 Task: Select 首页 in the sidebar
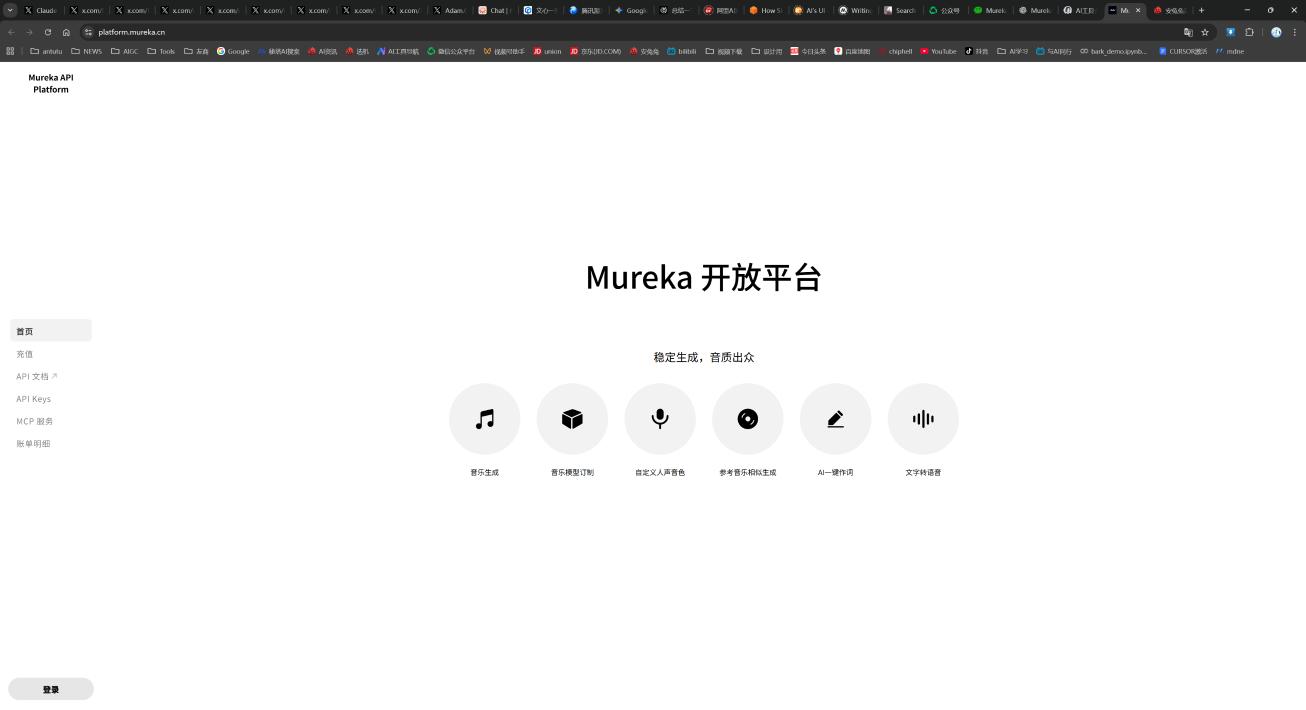pyautogui.click(x=51, y=331)
